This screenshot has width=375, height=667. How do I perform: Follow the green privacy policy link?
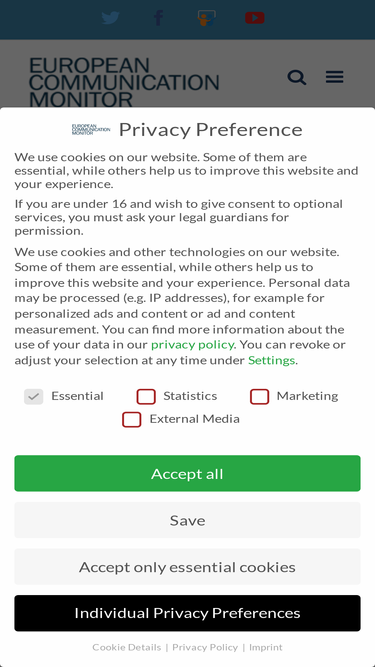[192, 345]
